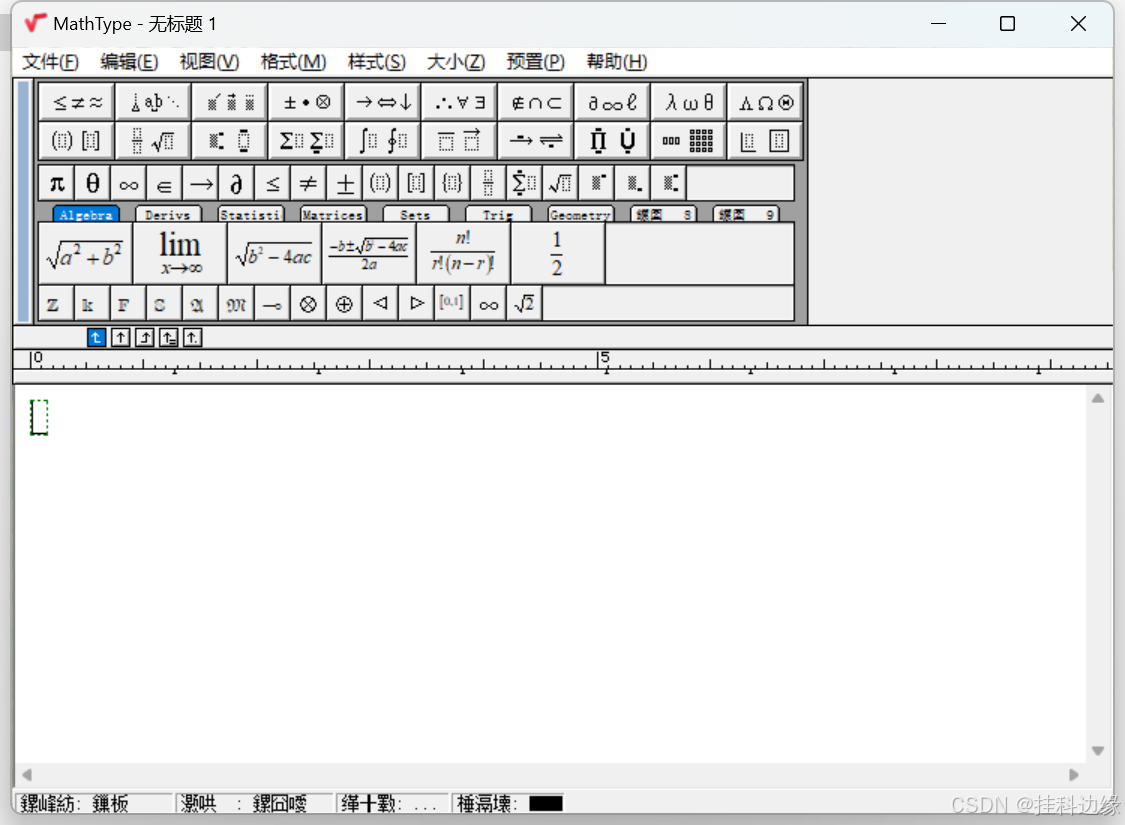Open the underbar and overbar templates palette
Screen dimensions: 1125x825
tap(460, 141)
